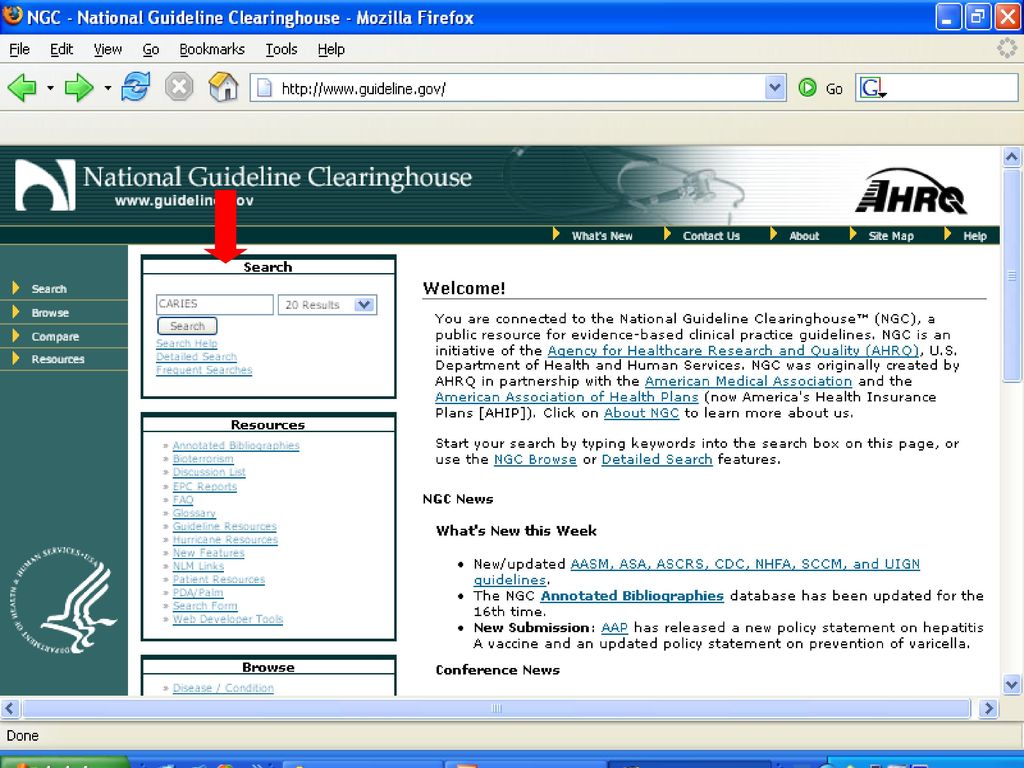Viewport: 1024px width, 768px height.
Task: Open the Glossary link
Action: tap(194, 513)
